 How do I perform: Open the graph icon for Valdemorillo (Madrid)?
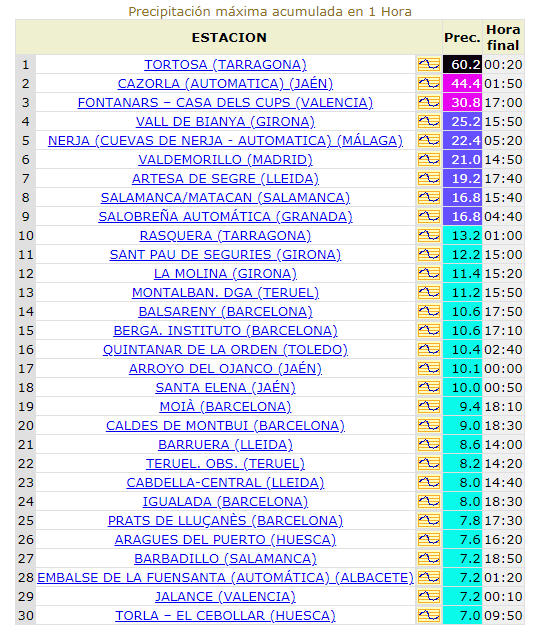[x=428, y=160]
